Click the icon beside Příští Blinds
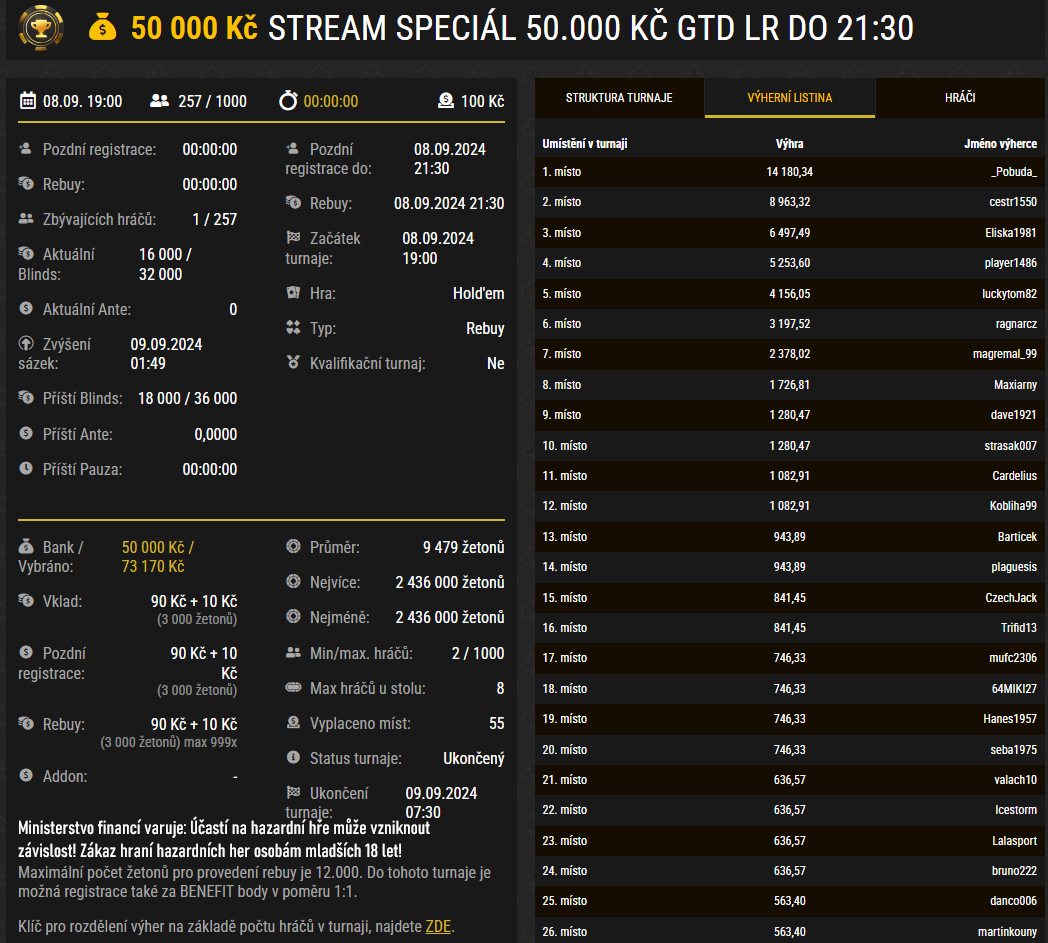Screen dimensions: 1048x943 [x=26, y=398]
